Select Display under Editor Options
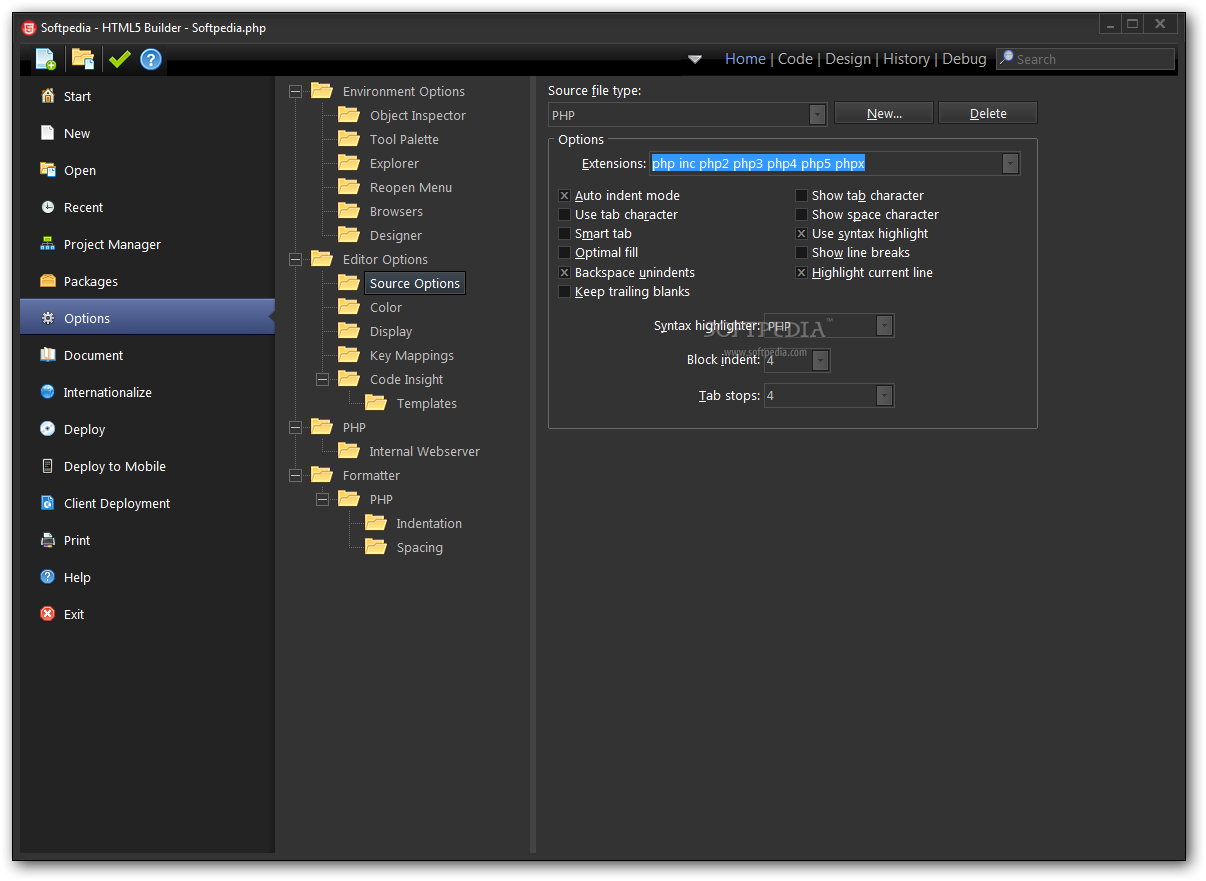Screen dimensions: 1206x881 coord(391,332)
